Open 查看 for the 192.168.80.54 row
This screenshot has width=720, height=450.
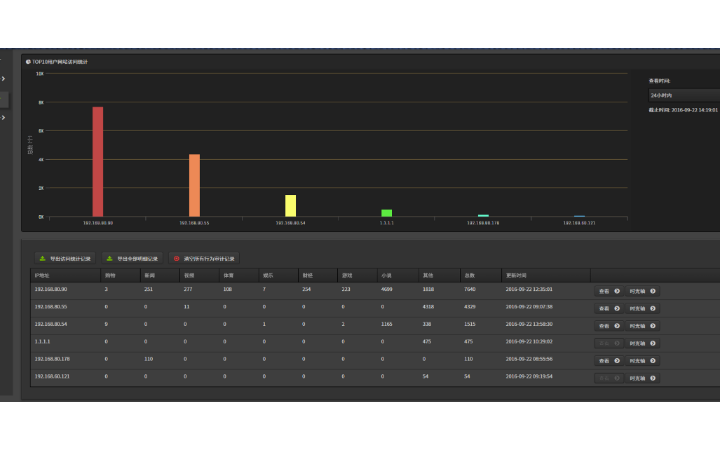(609, 326)
